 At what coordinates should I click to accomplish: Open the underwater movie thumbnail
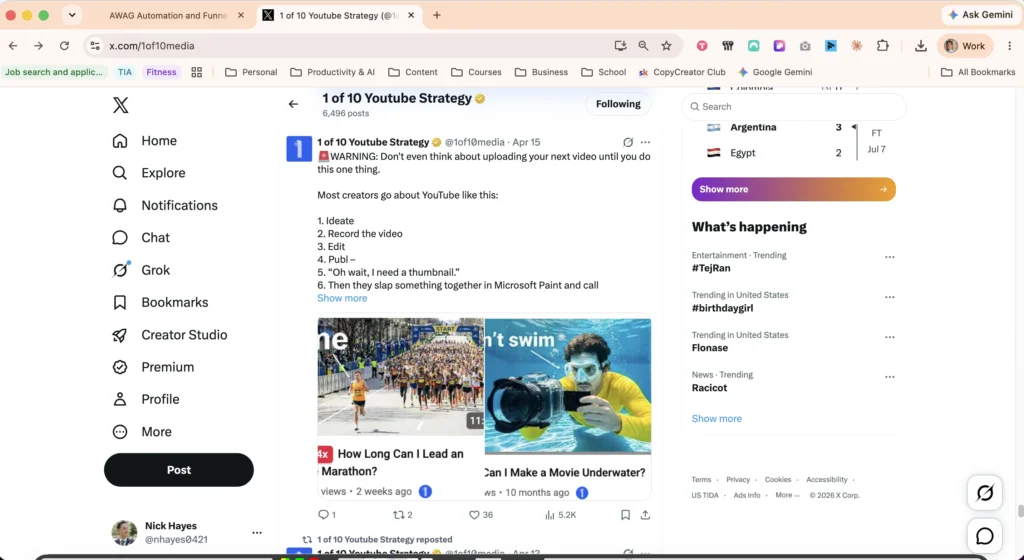tap(568, 386)
